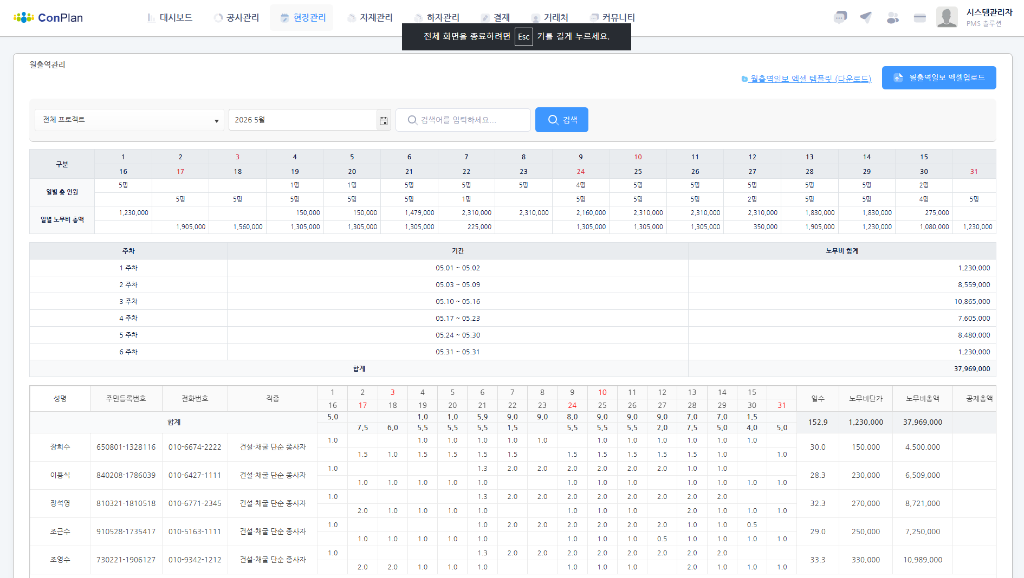Open the calendar picker icon in the month field
The image size is (1024, 578).
[384, 120]
